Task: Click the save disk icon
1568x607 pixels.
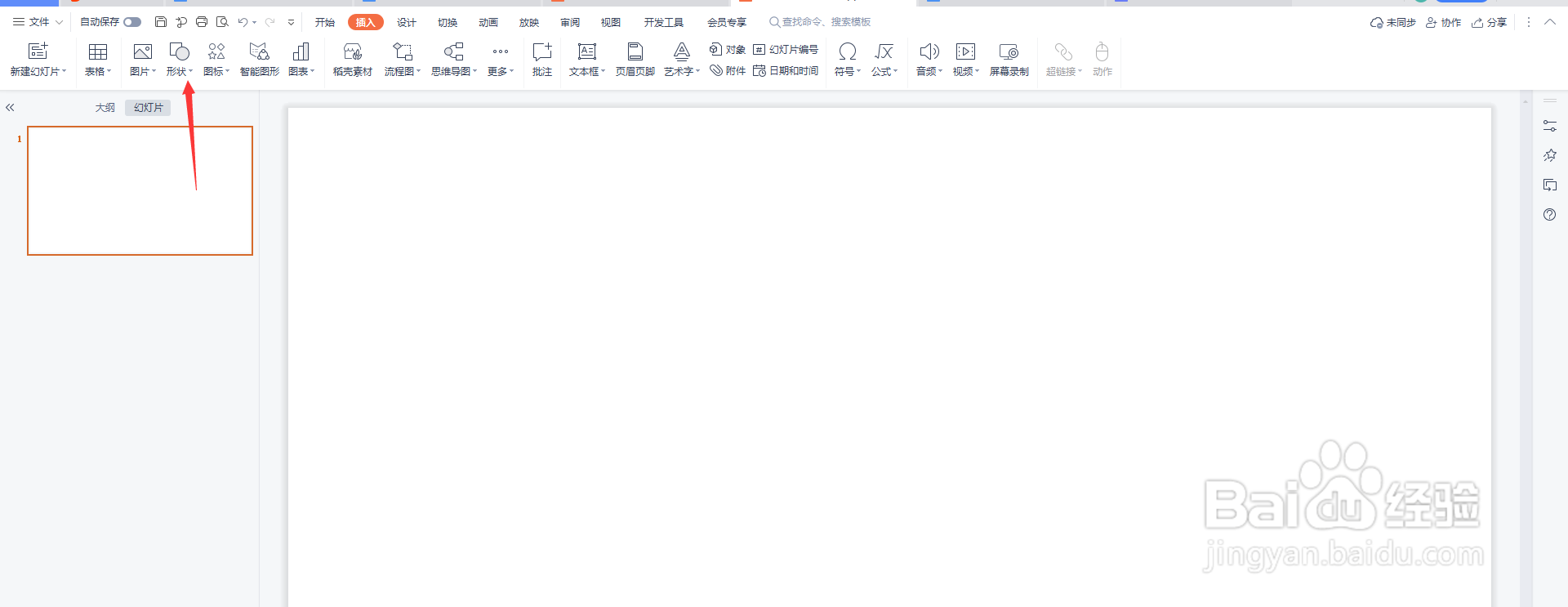Action: point(161,22)
